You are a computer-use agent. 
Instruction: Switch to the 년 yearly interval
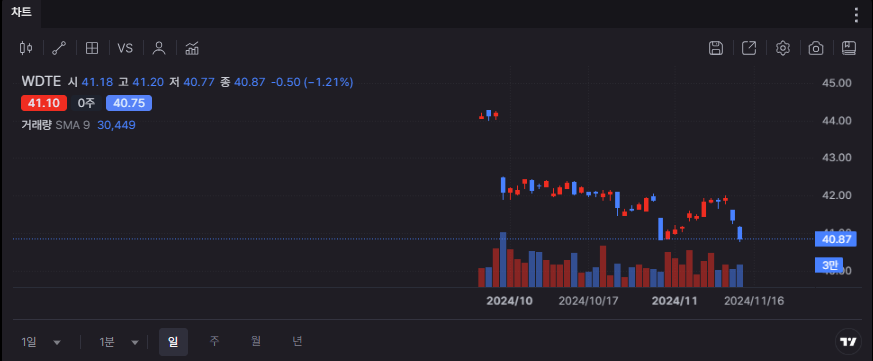tap(298, 342)
